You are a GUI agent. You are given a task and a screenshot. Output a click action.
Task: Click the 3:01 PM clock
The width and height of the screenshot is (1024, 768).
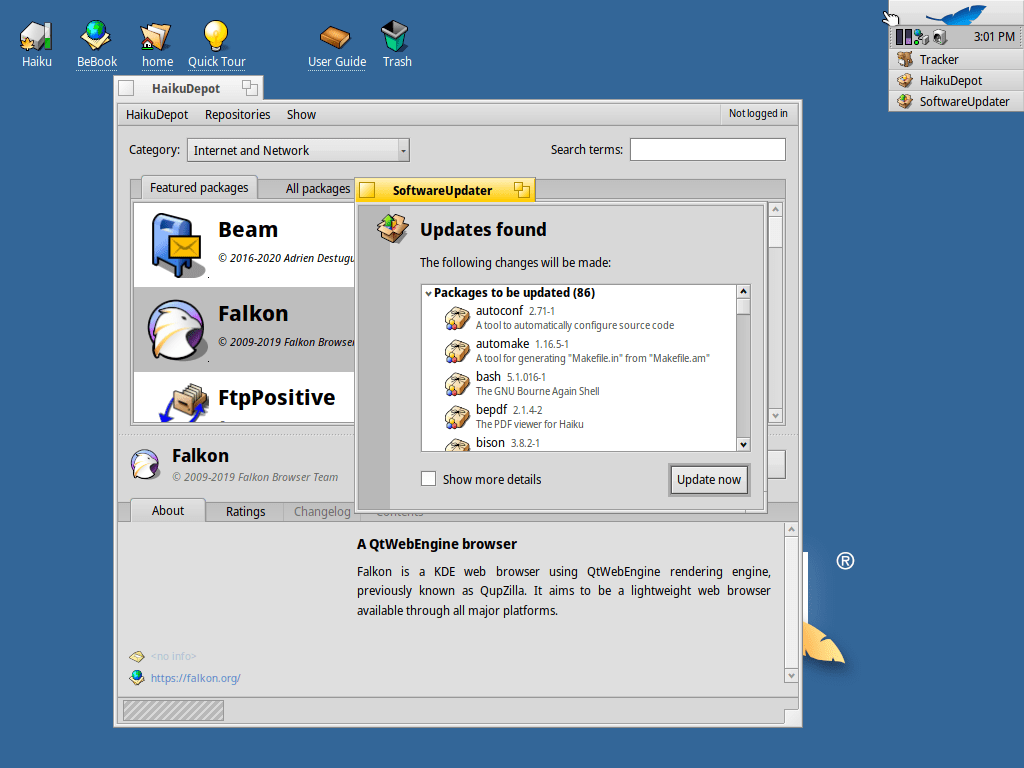point(993,37)
